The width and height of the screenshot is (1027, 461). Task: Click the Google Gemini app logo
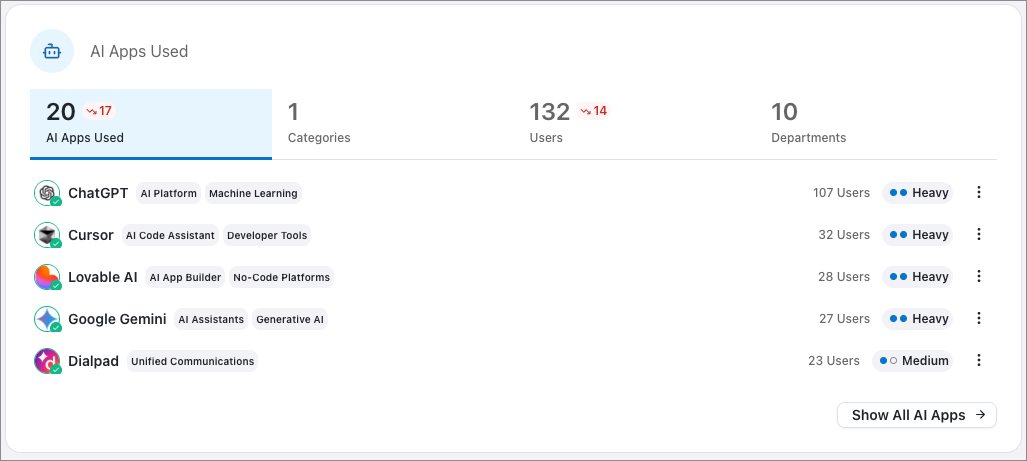(x=47, y=319)
